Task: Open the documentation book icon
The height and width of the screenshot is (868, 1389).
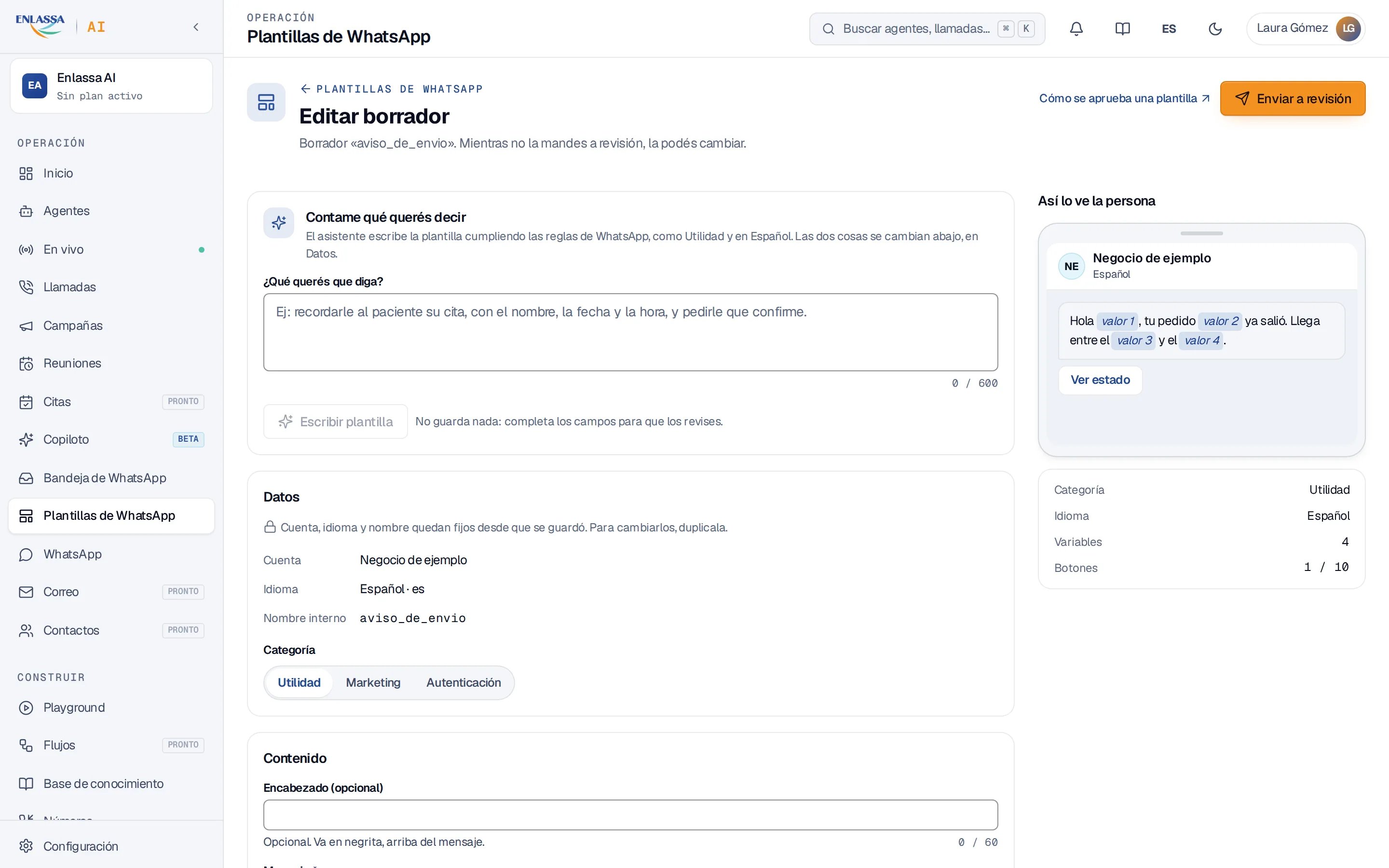Action: point(1122,29)
